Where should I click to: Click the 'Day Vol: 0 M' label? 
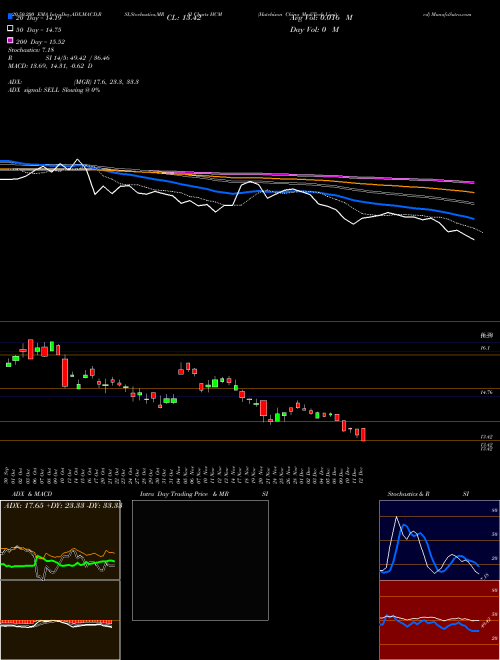click(x=314, y=29)
